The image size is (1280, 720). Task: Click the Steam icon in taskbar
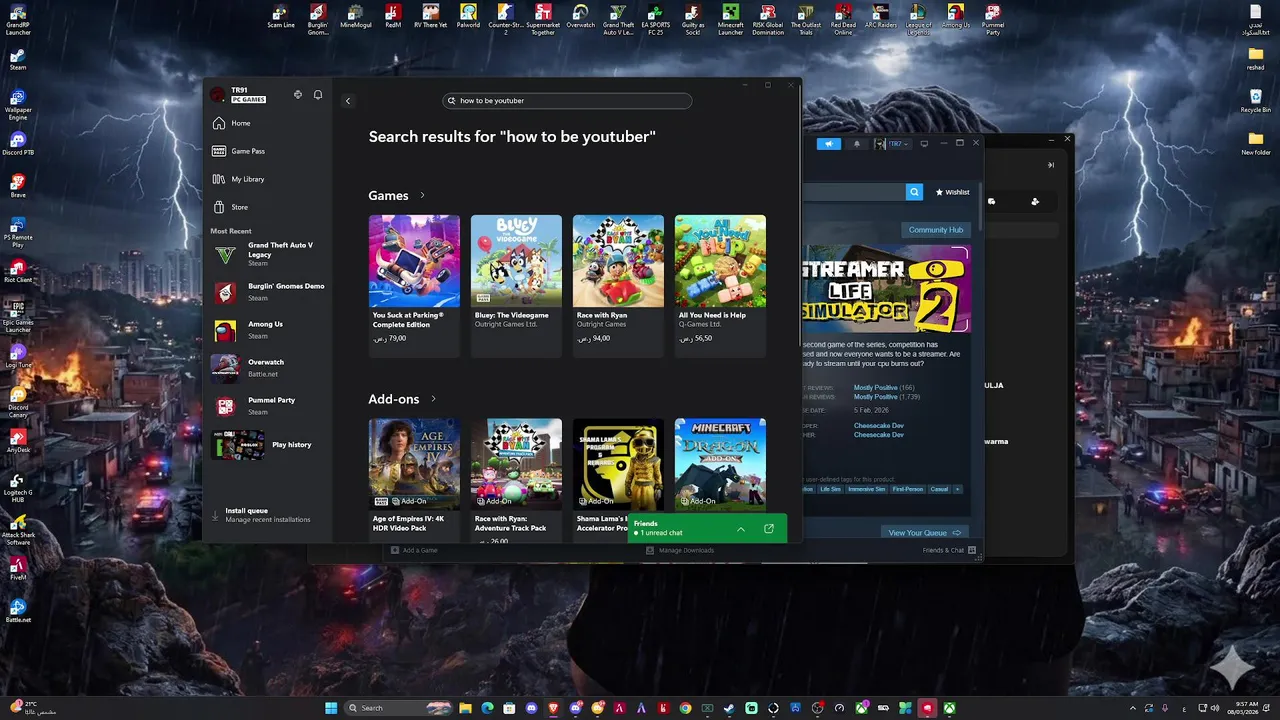click(x=729, y=708)
